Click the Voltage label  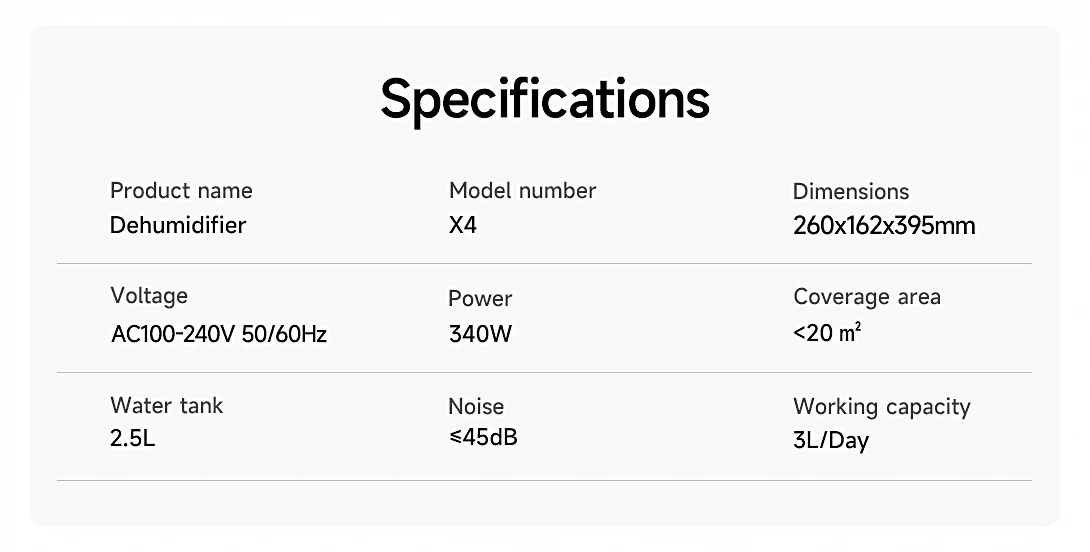tap(149, 296)
